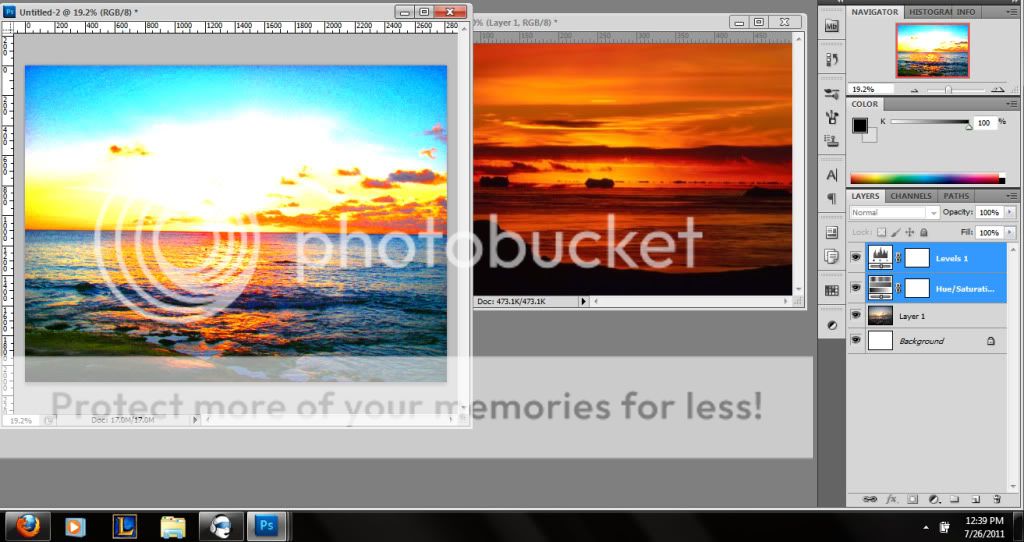Open the Layer Comps panel icon

[831, 232]
